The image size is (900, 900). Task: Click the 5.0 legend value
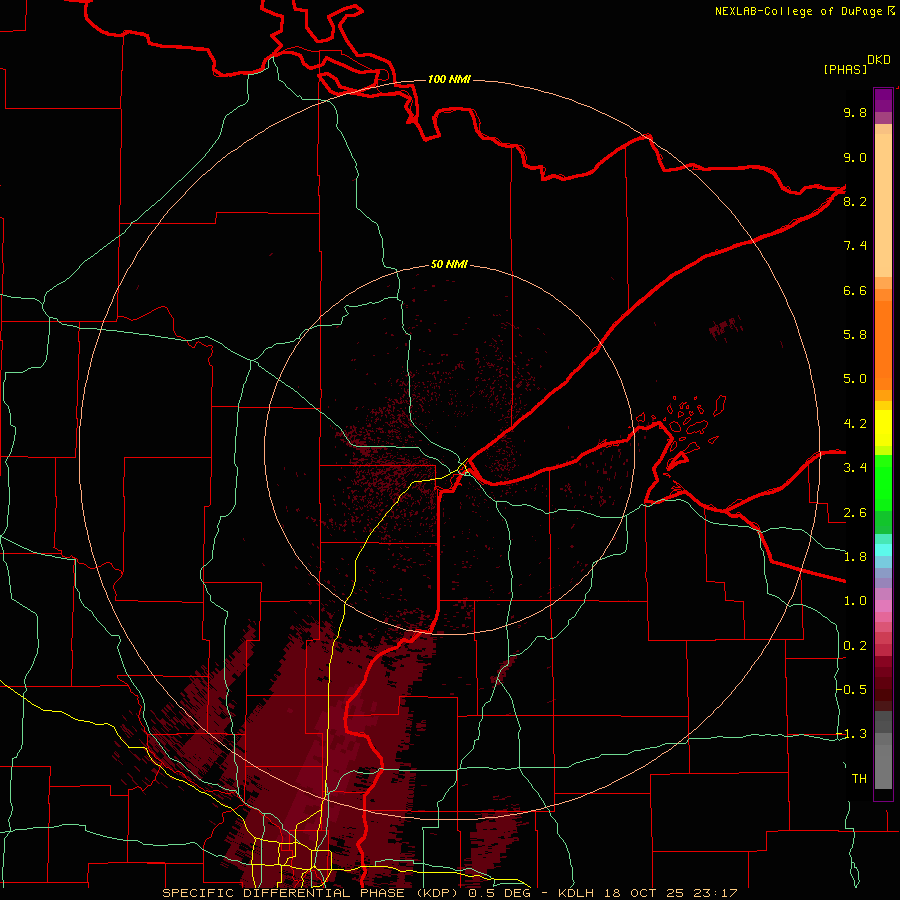tap(855, 379)
